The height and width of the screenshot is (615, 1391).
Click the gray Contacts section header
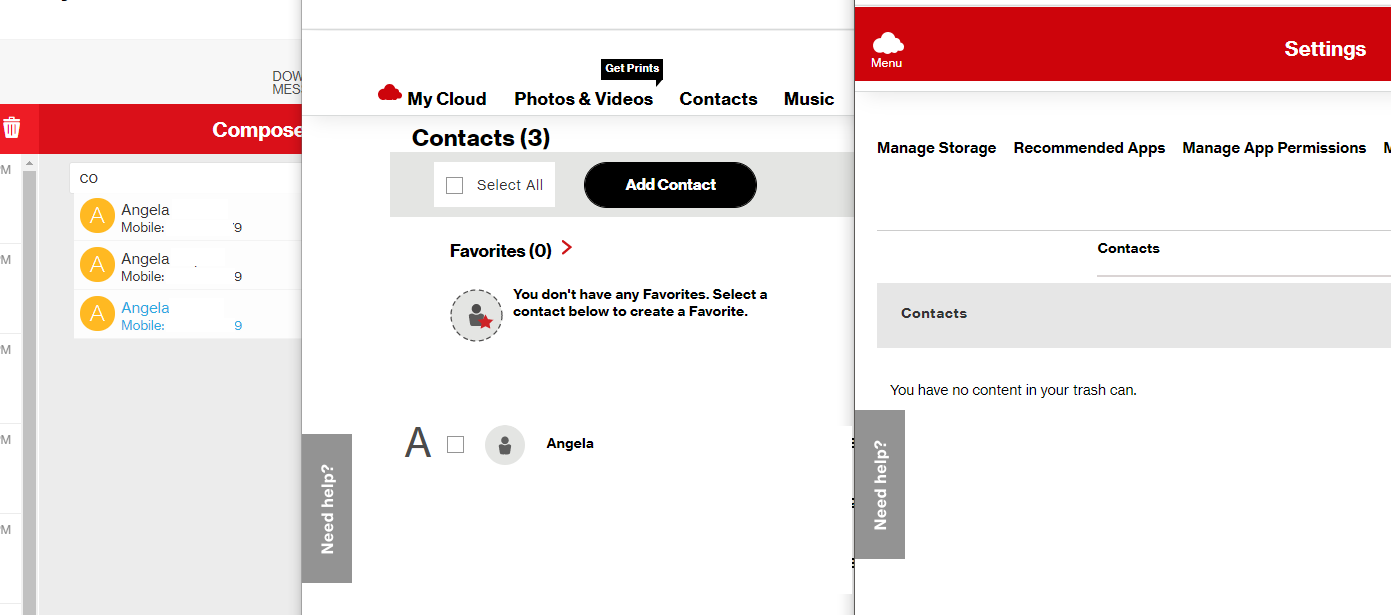pyautogui.click(x=1134, y=315)
